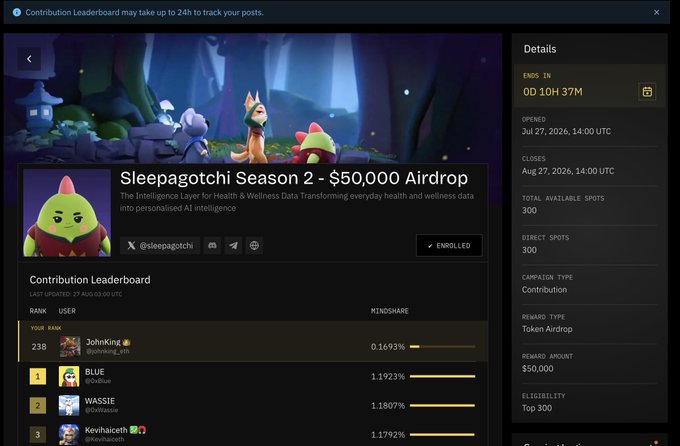Click the Enrolled button
Screen dimensions: 680x446
click(x=449, y=246)
